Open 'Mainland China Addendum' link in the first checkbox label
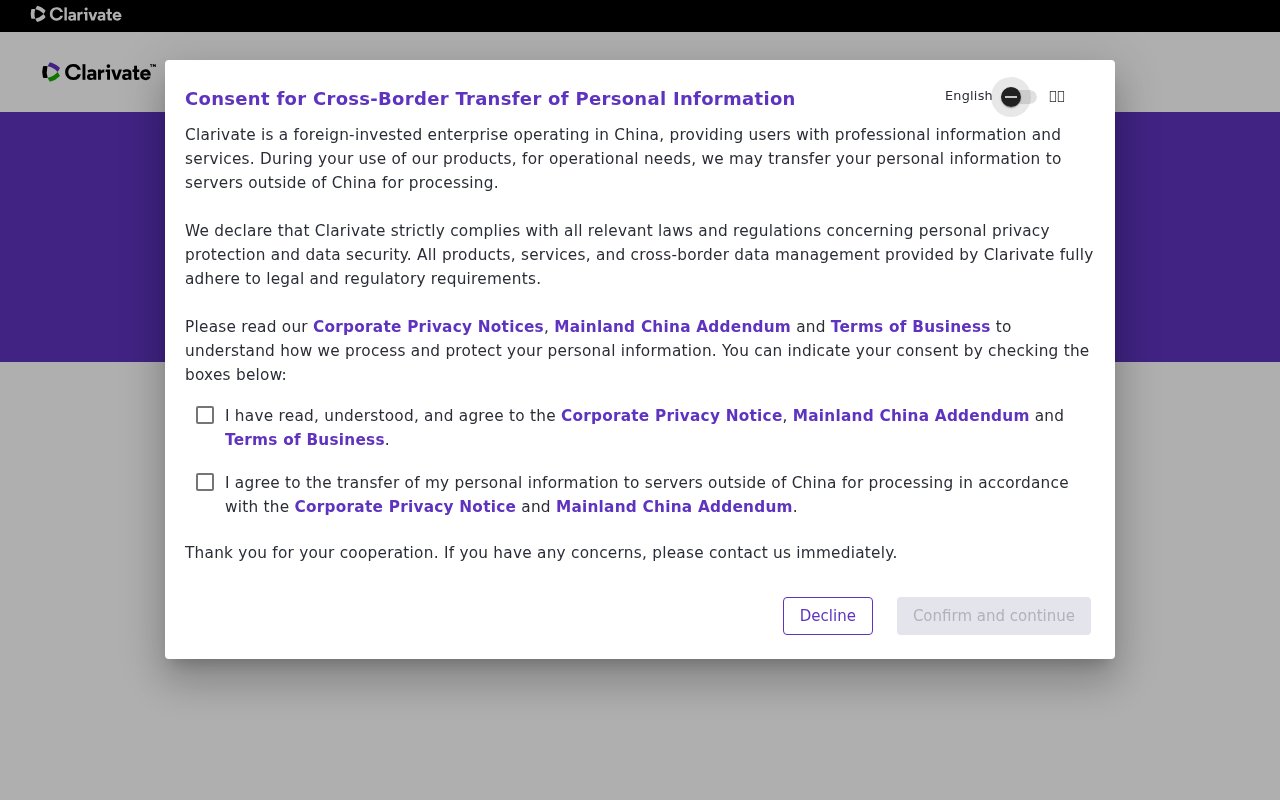 click(x=911, y=416)
